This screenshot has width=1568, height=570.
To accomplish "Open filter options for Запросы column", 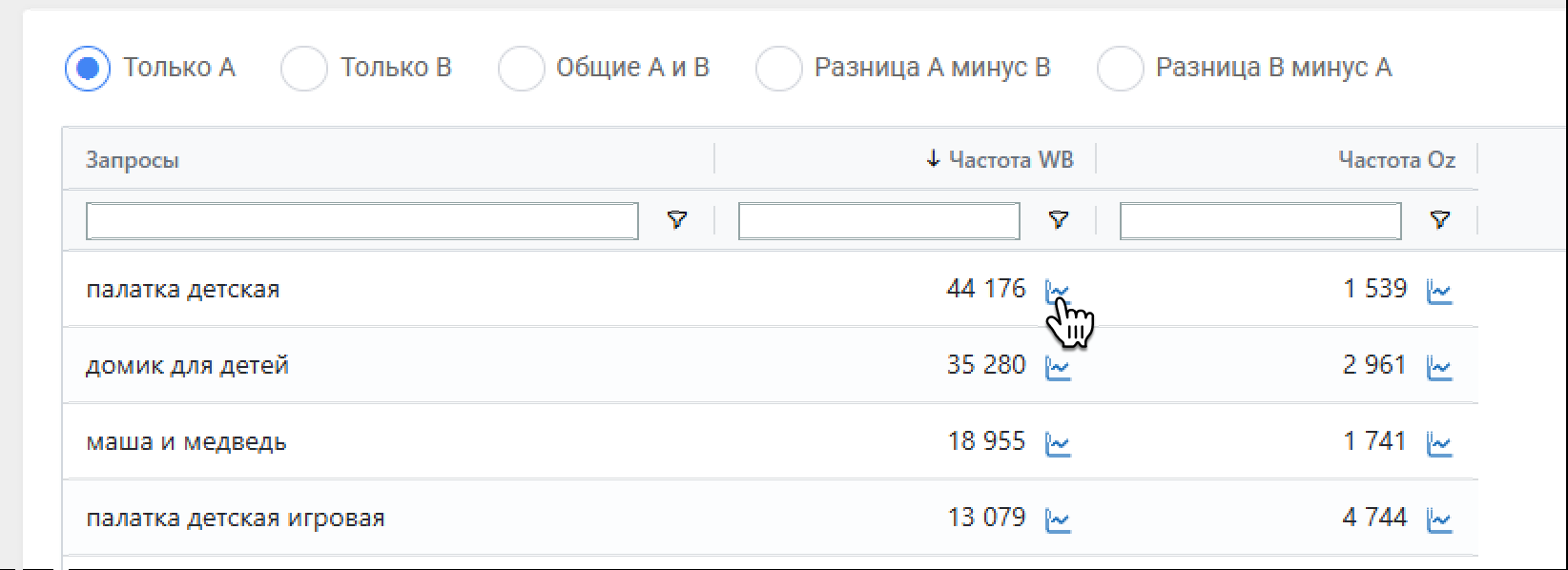I will (x=676, y=221).
